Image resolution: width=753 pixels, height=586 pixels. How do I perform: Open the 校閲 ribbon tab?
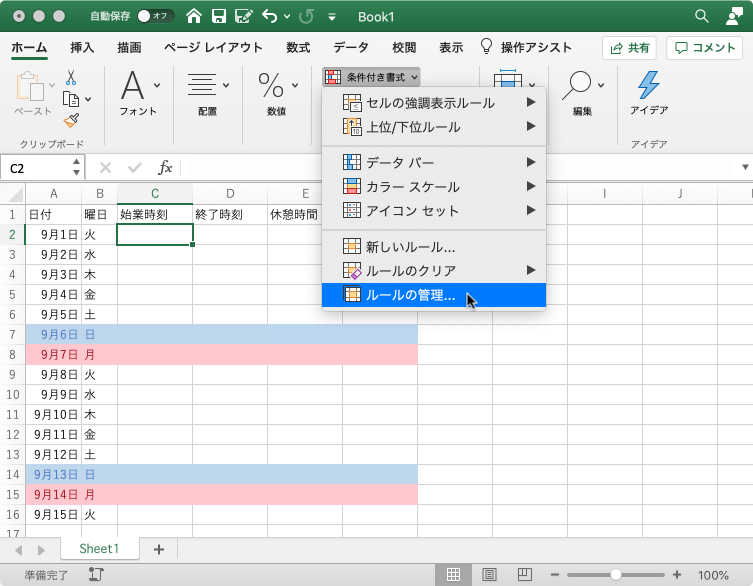(x=404, y=48)
